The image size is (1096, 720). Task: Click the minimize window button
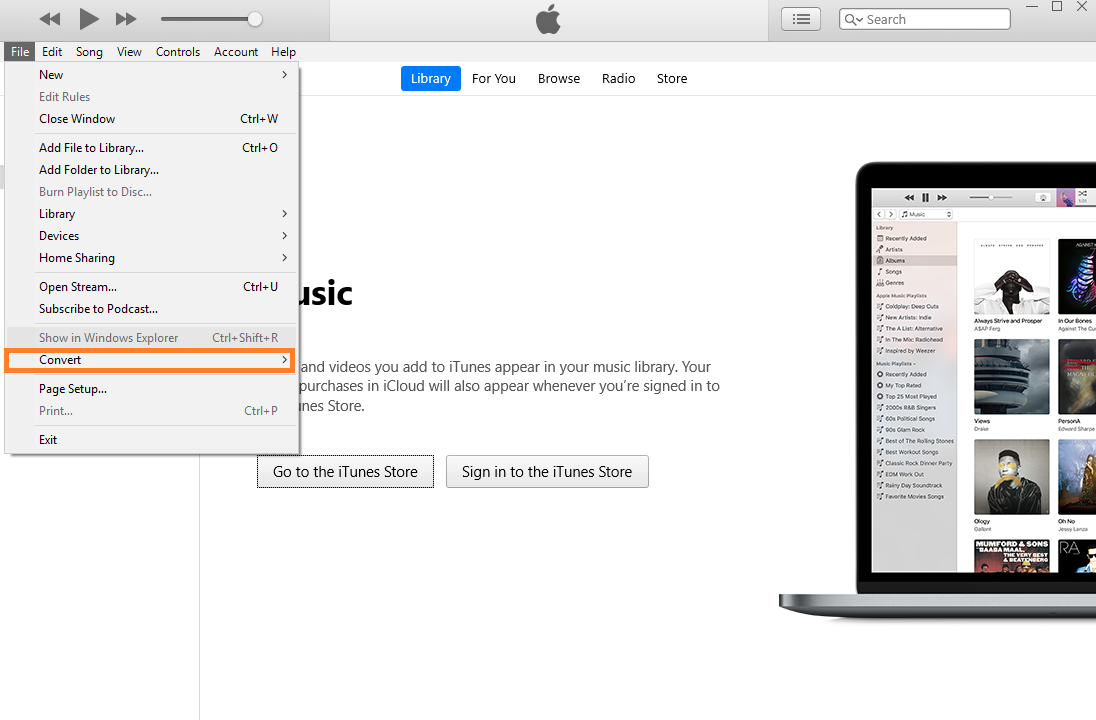tap(1032, 6)
